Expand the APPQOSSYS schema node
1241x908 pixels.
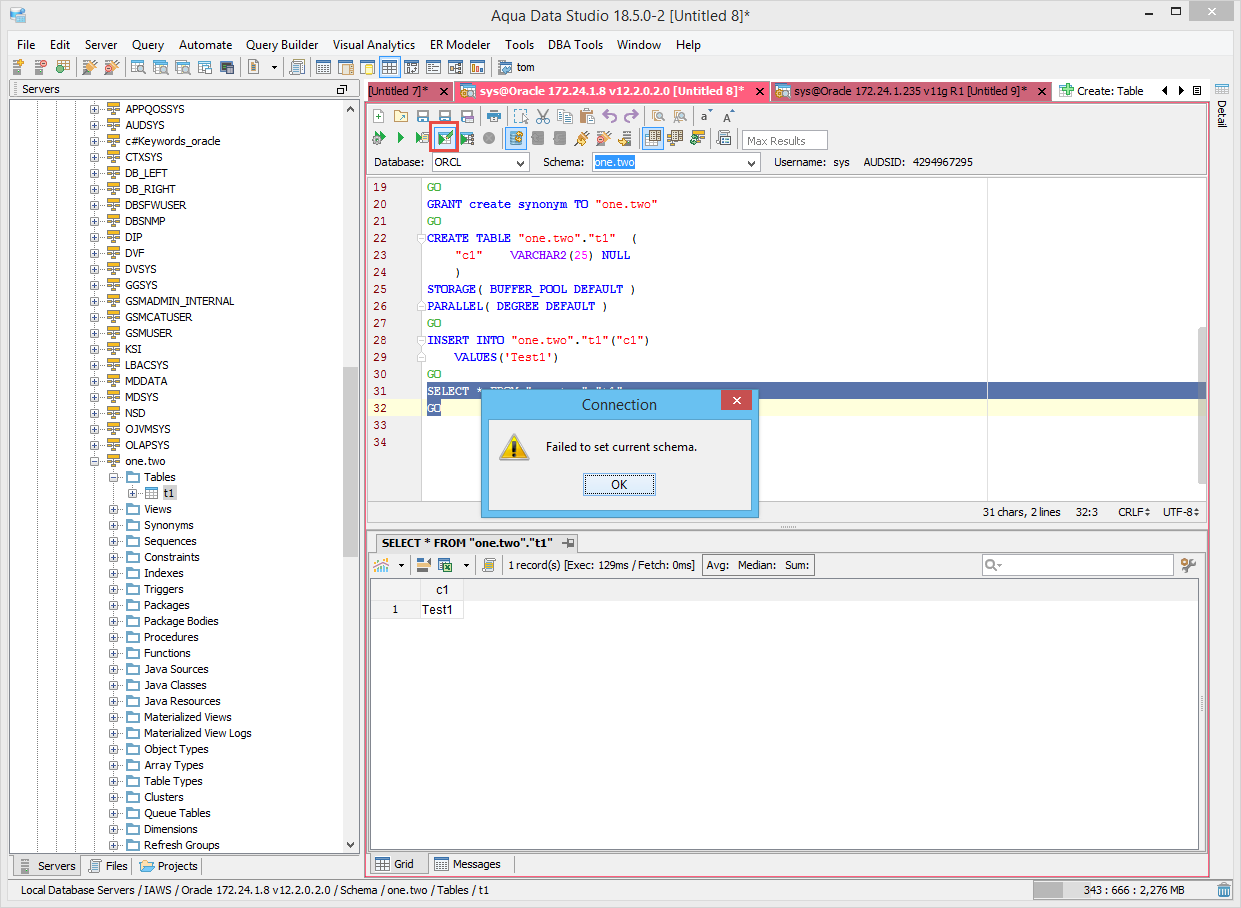pos(95,109)
